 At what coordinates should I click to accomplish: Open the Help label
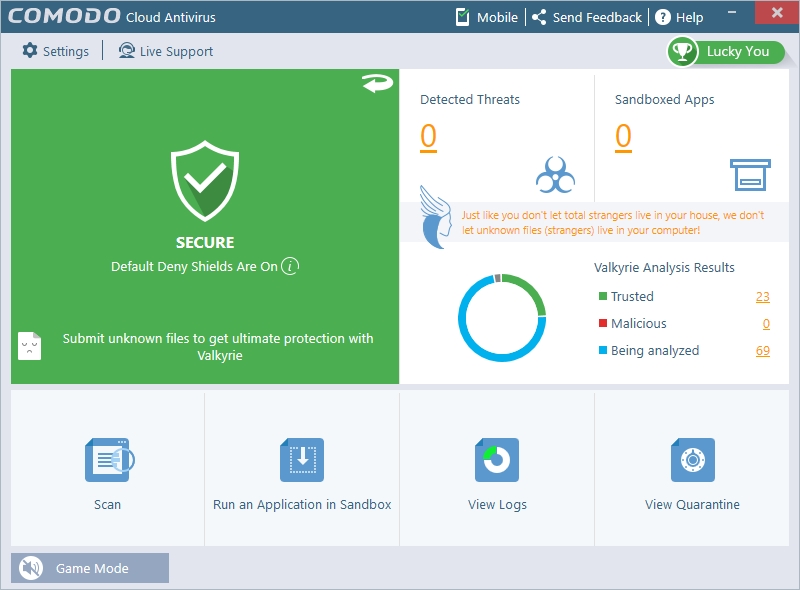pos(690,18)
